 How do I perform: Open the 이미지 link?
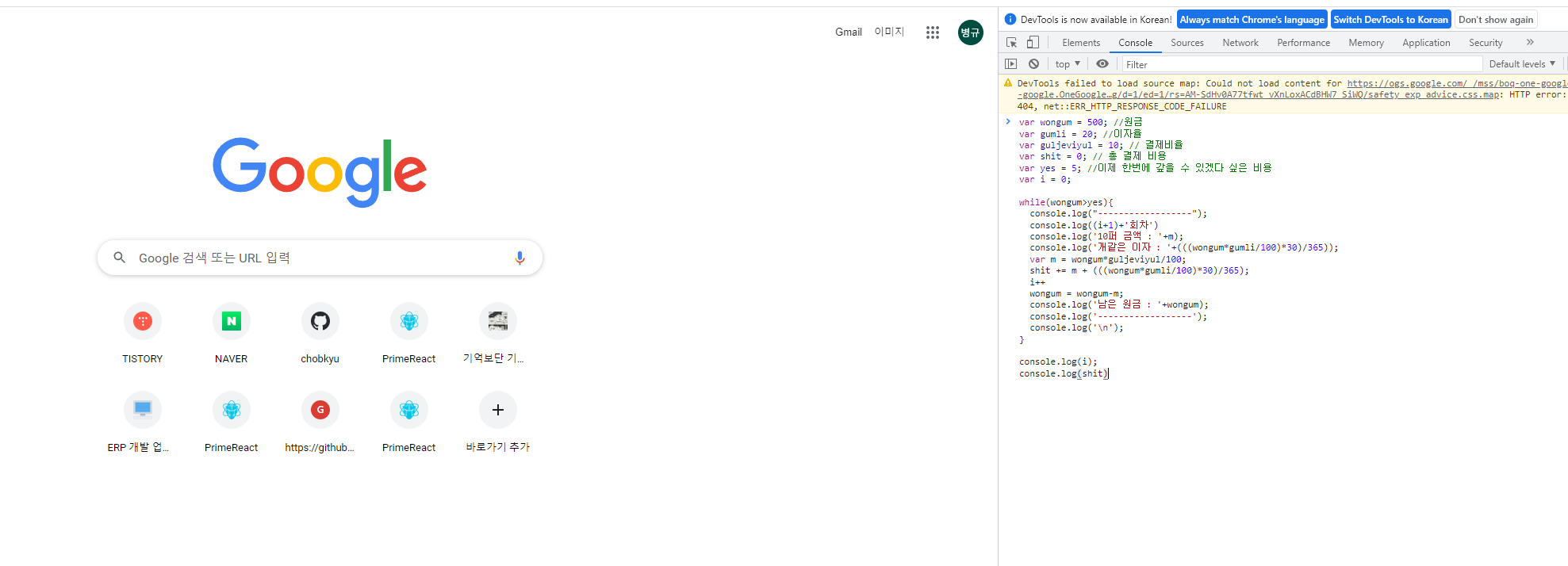coord(889,32)
